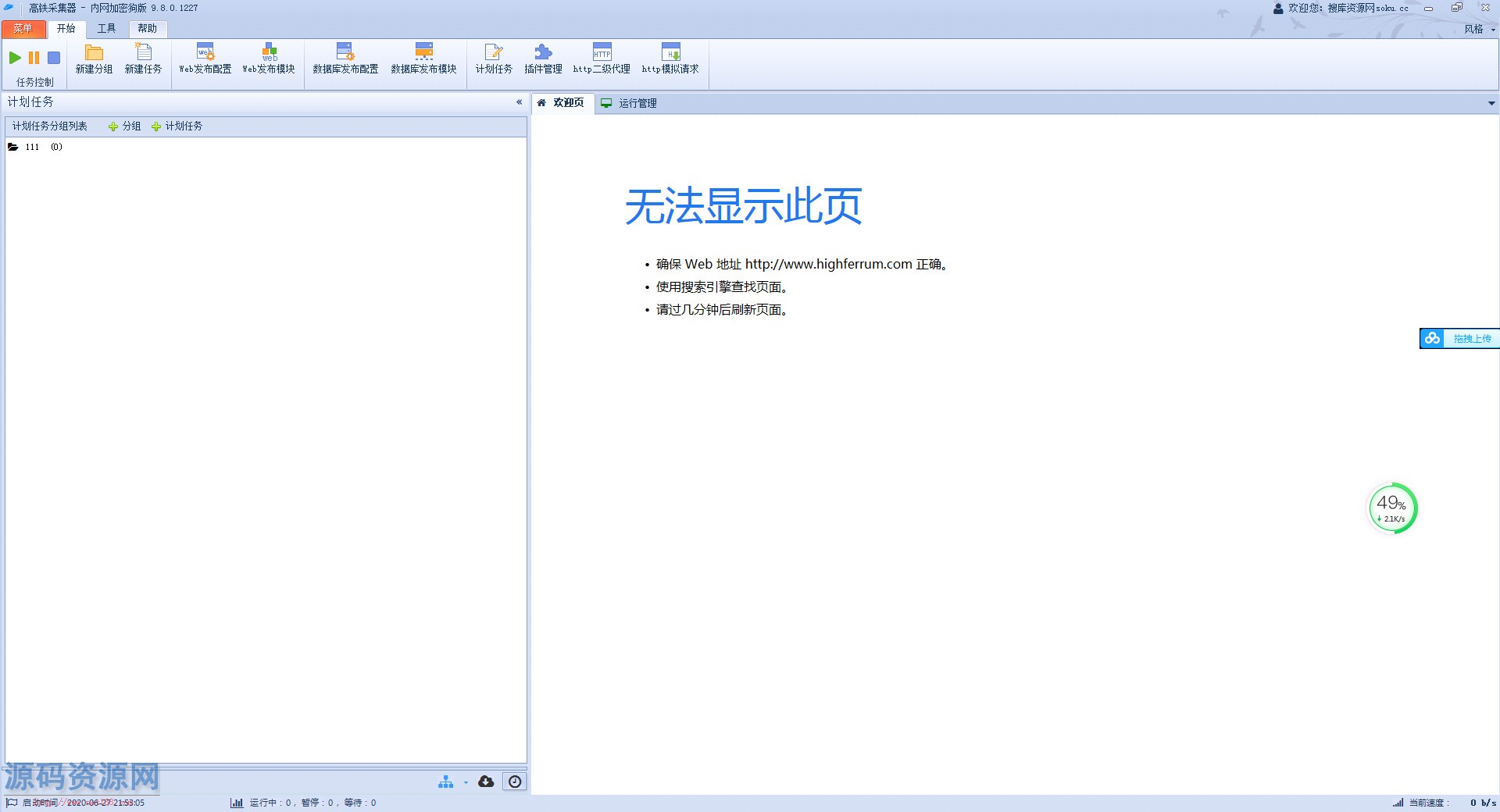Open the tab list dropdown arrow
This screenshot has height=812, width=1500.
click(x=1491, y=103)
